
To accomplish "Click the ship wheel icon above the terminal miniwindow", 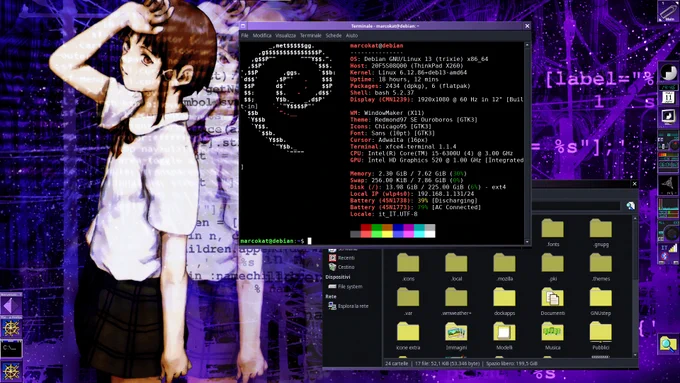I will (x=11, y=327).
